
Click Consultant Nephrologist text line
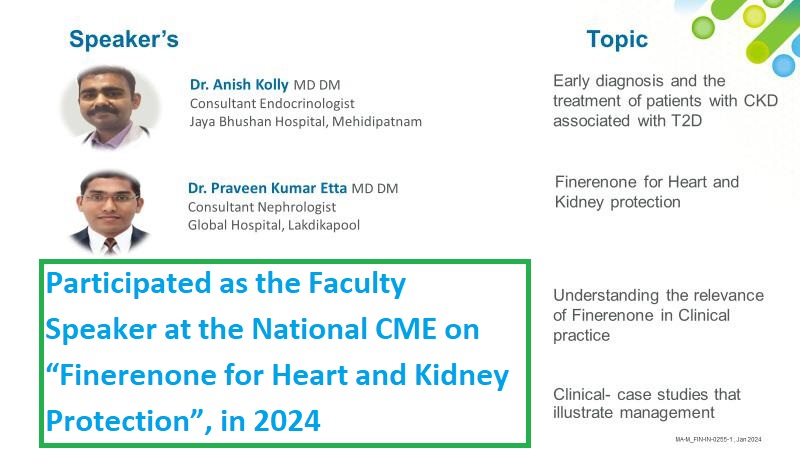click(x=262, y=207)
